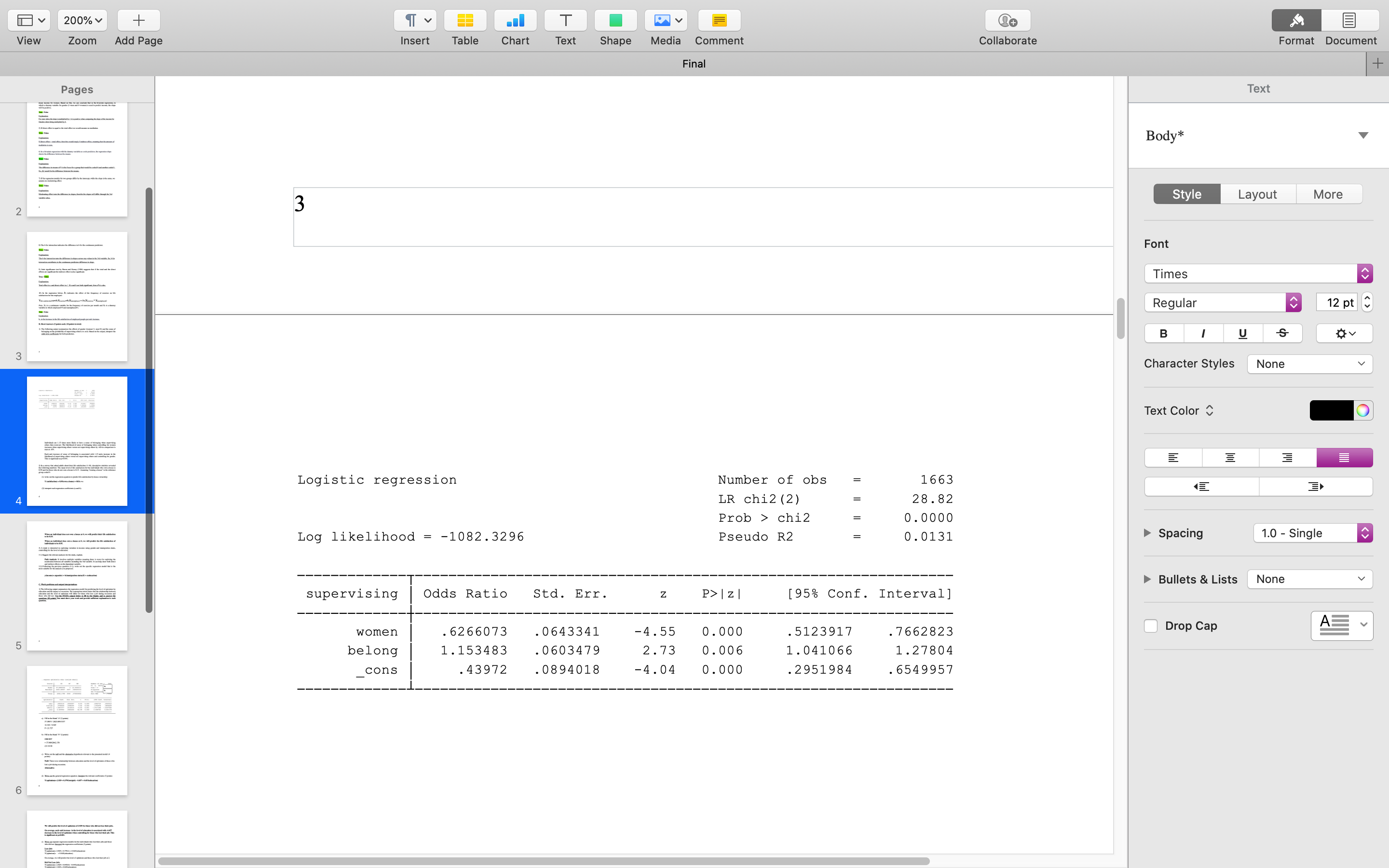Switch to the More tab

click(1328, 194)
